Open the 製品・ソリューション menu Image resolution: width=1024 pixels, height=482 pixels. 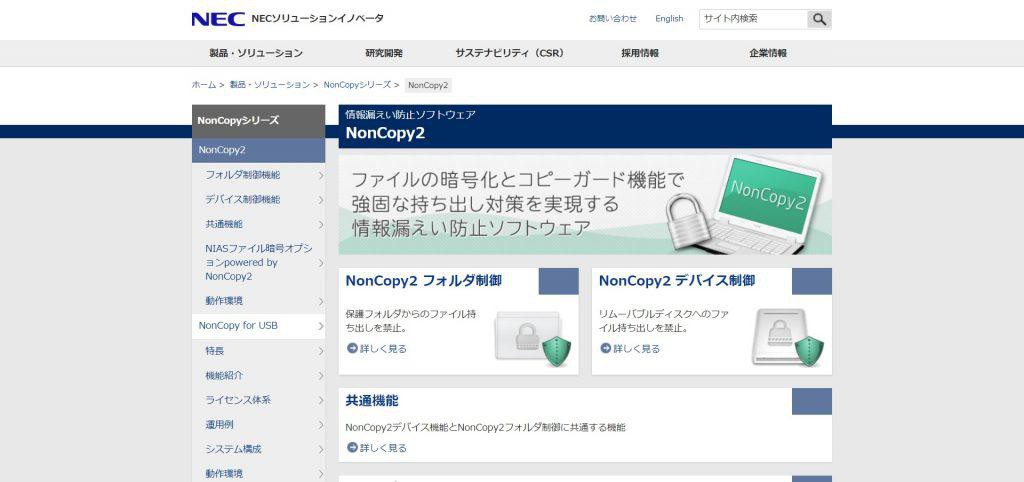point(256,54)
